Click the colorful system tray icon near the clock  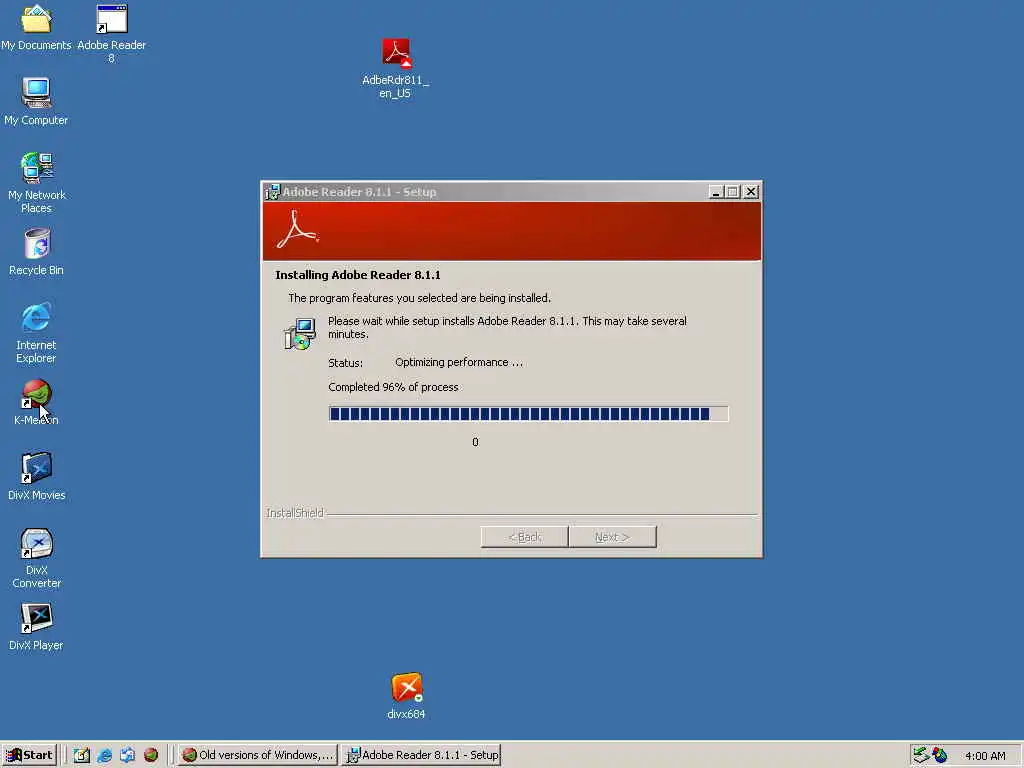pyautogui.click(x=940, y=755)
